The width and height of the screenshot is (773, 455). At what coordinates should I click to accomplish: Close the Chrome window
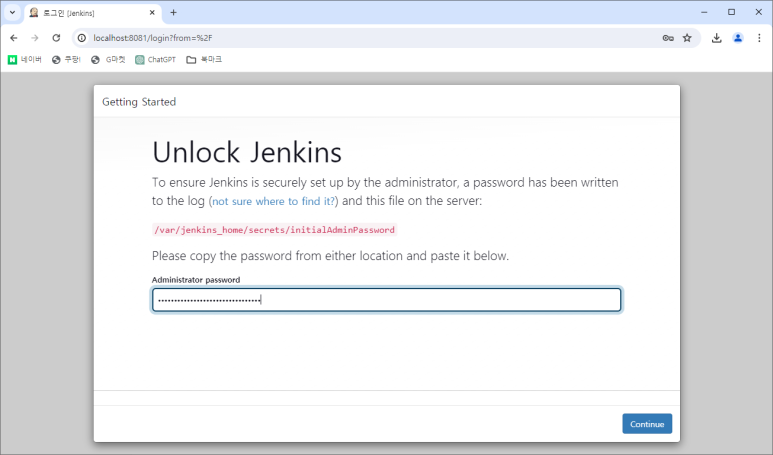759,12
